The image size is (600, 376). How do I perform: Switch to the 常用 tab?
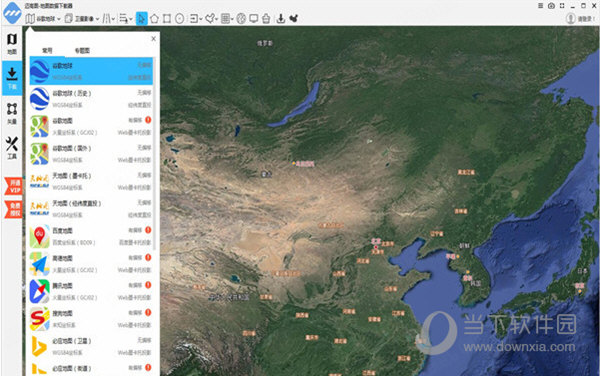(47, 50)
